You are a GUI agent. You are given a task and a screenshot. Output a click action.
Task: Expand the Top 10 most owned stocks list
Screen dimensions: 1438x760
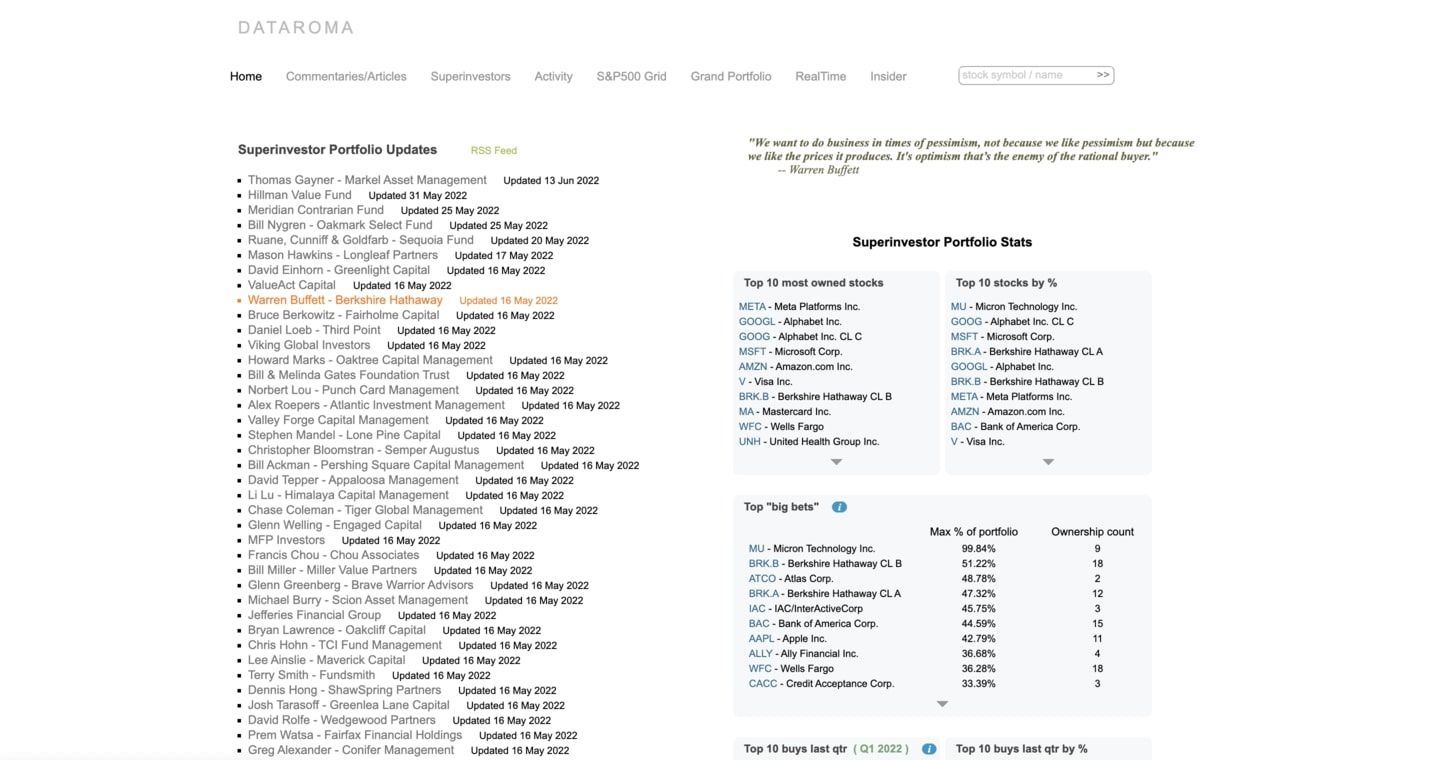click(836, 462)
